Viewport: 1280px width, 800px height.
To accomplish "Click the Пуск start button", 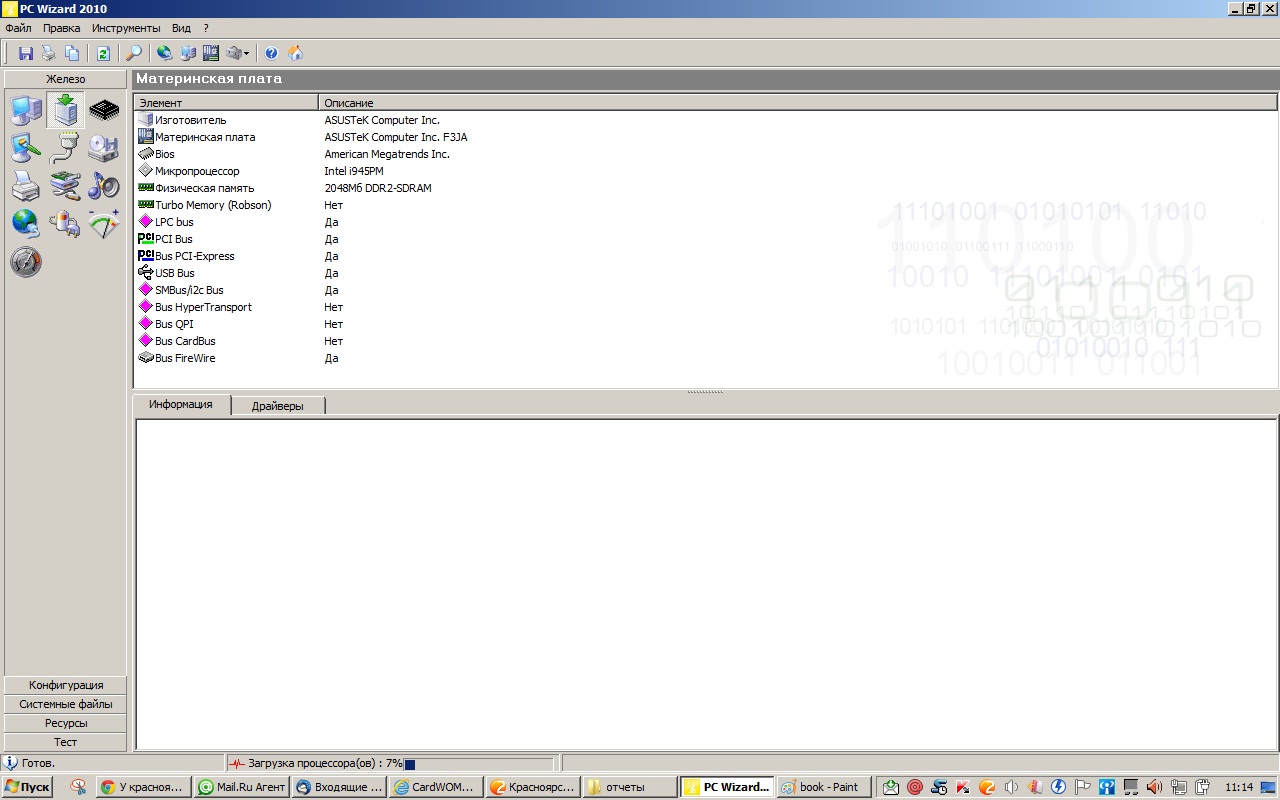I will (27, 787).
